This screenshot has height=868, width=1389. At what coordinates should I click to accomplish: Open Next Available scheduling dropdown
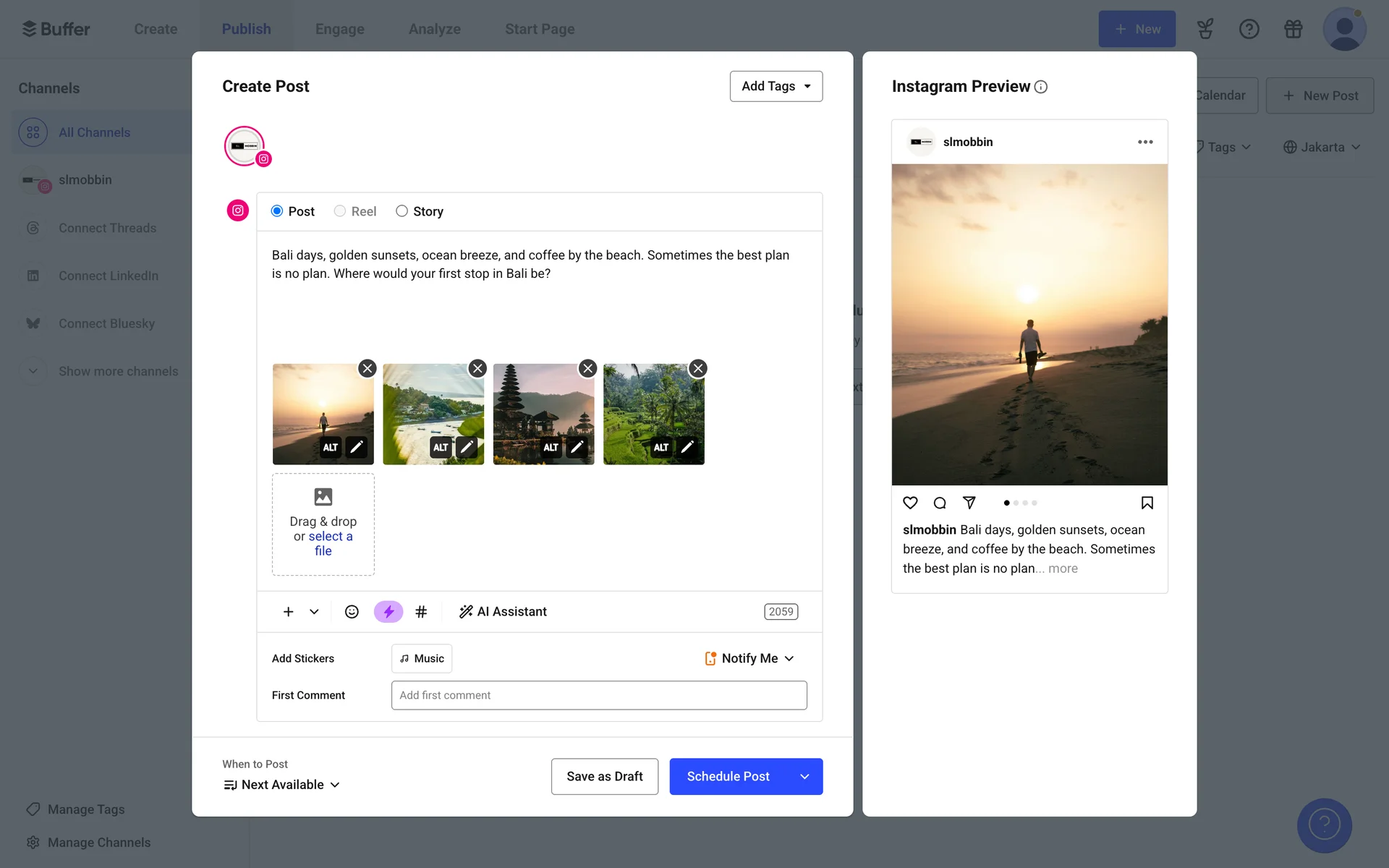282,785
